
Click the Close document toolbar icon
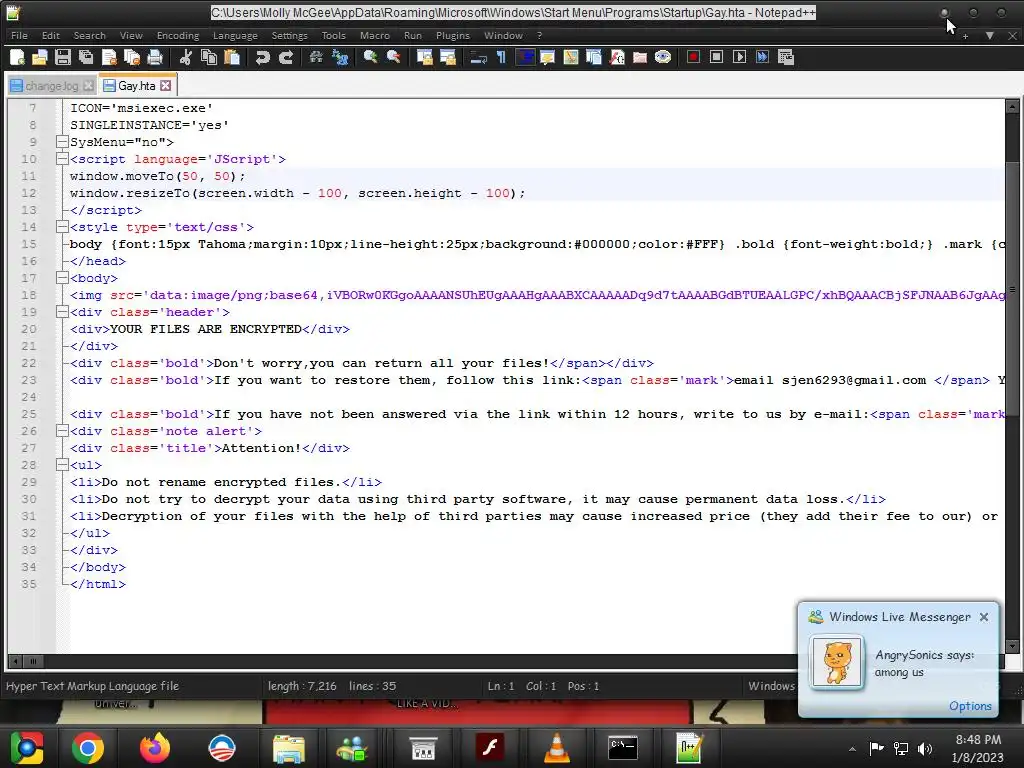pos(109,57)
